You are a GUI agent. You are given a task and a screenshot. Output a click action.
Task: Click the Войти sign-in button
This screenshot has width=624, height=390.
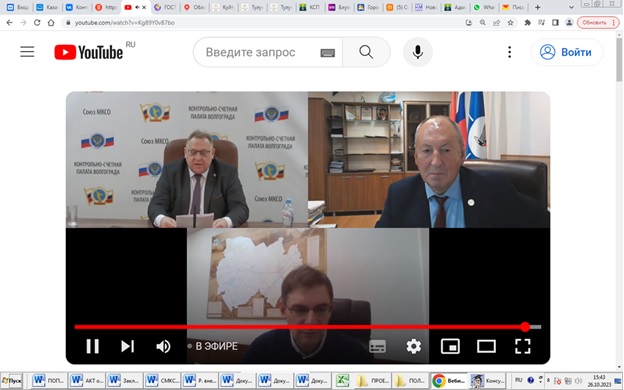click(567, 52)
